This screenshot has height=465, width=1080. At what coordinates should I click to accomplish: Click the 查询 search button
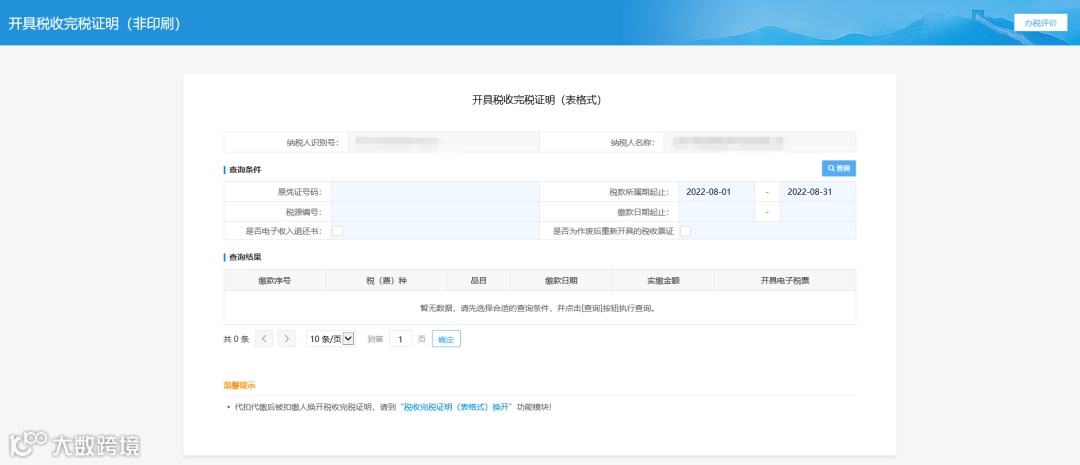coord(838,168)
